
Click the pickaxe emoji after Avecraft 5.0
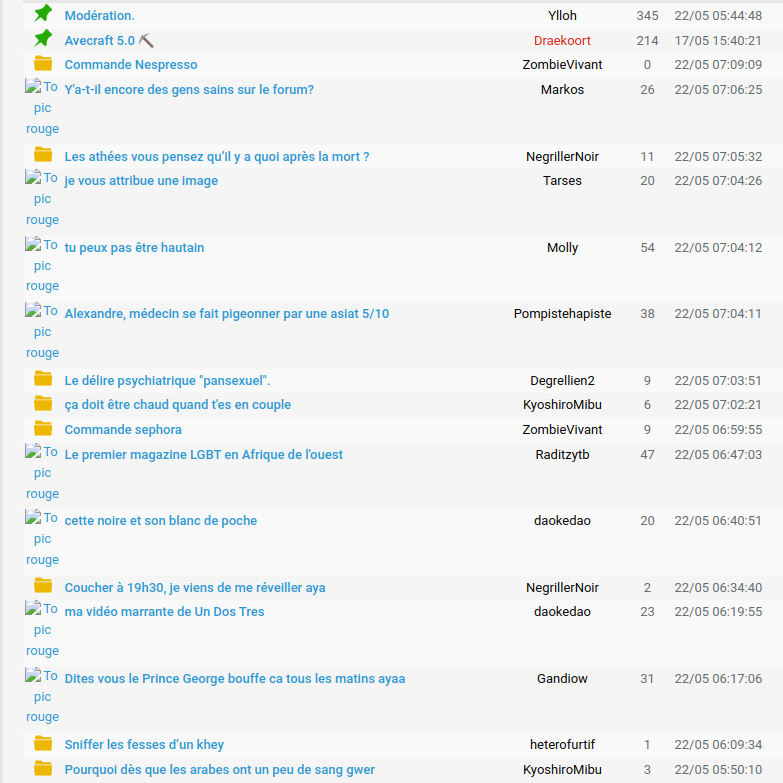tap(147, 41)
